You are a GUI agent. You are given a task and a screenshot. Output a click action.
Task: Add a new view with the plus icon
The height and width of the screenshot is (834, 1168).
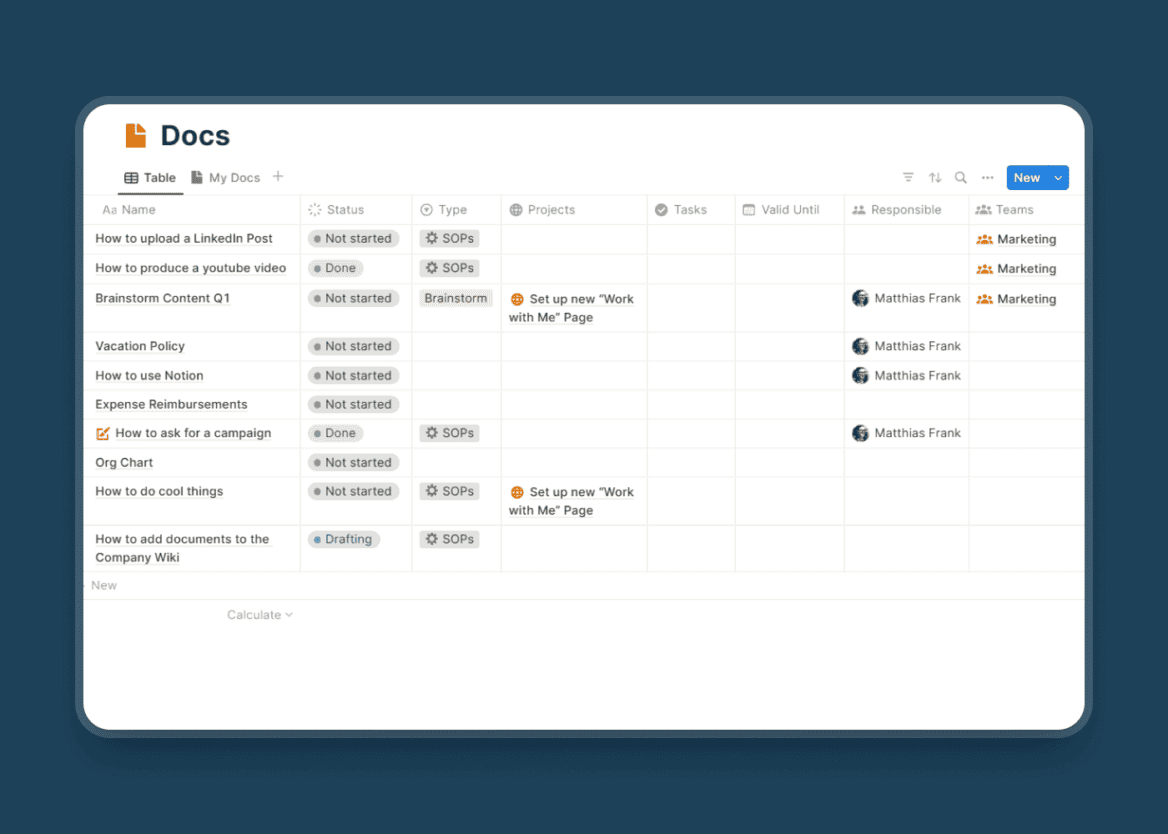278,176
